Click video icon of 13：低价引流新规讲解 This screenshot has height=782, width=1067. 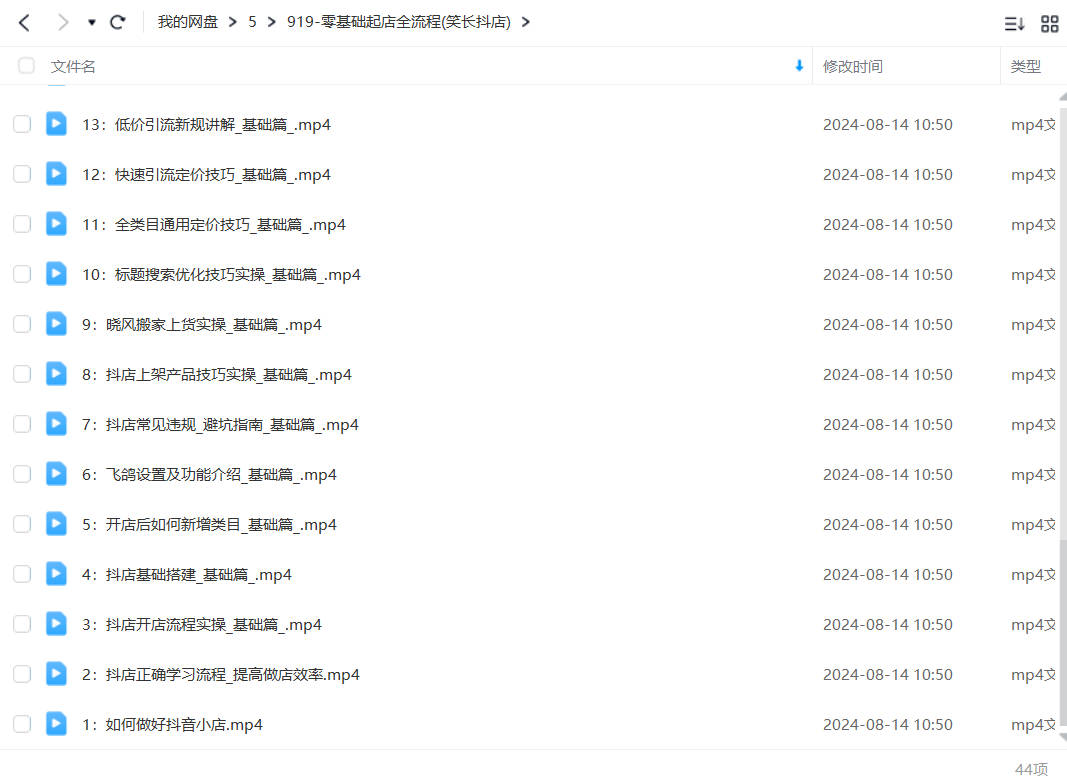click(x=56, y=124)
